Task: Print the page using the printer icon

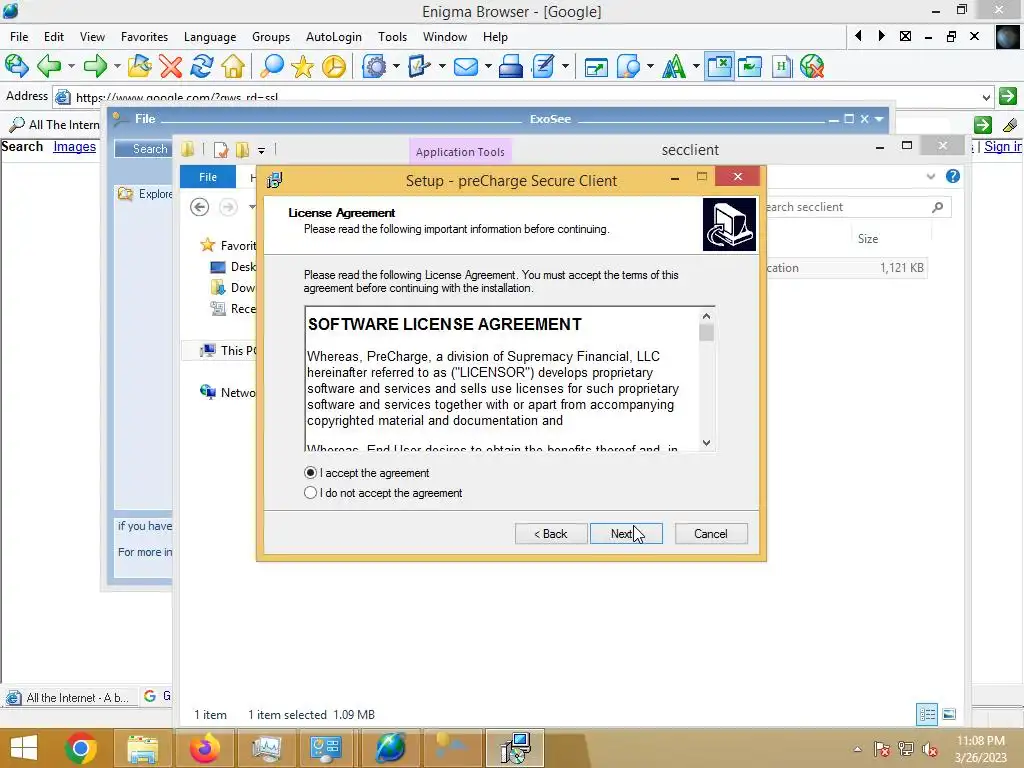Action: tap(511, 67)
